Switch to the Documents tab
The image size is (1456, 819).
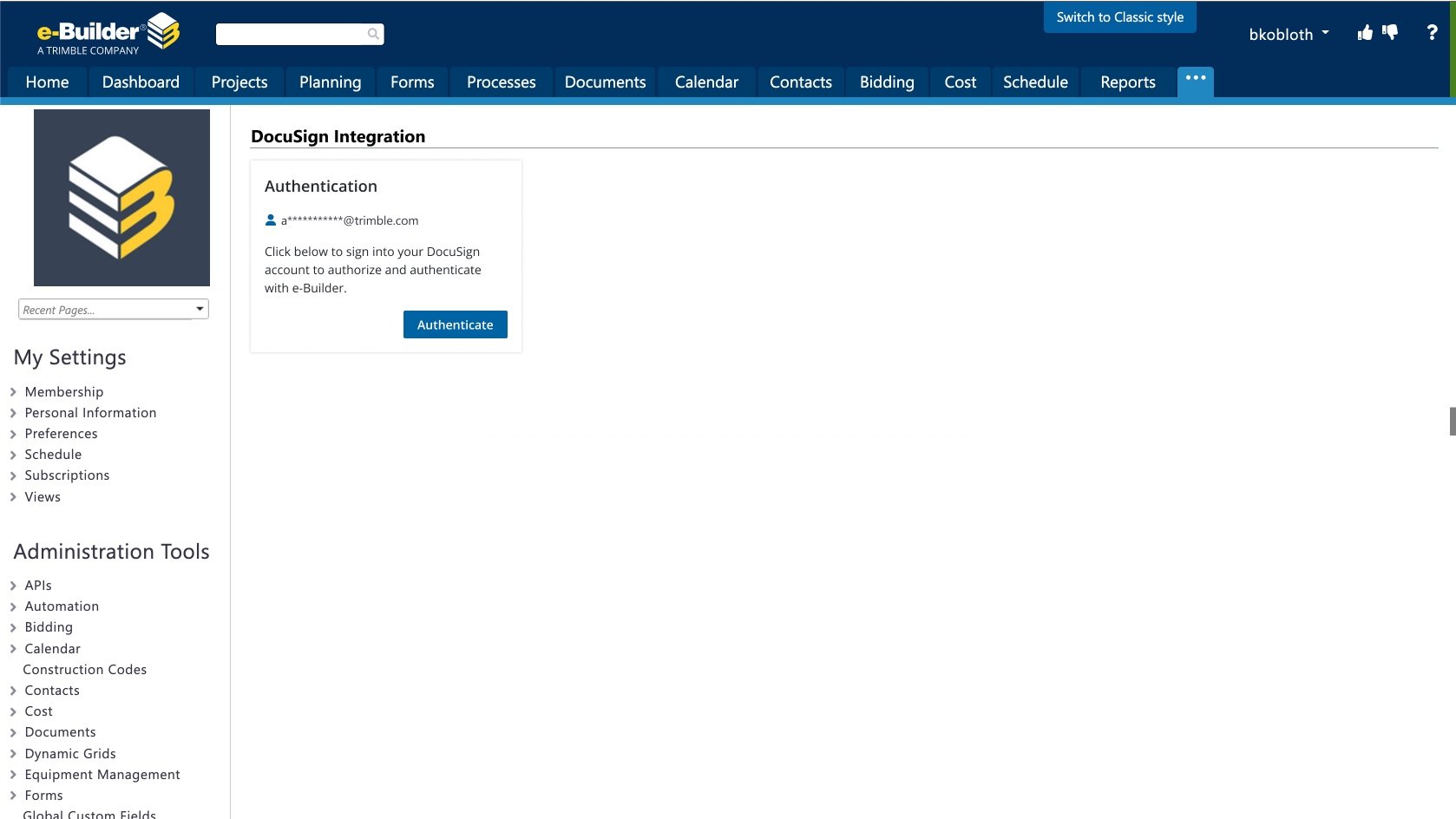click(x=605, y=82)
